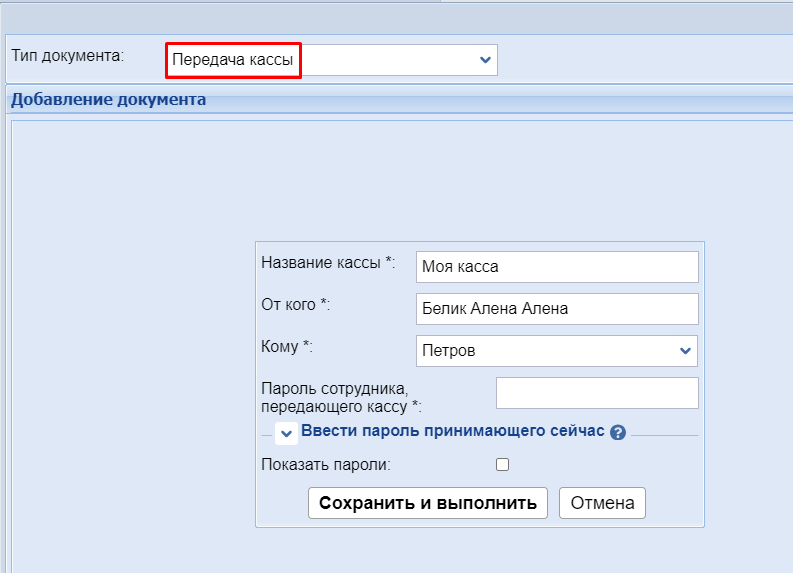The image size is (793, 573).
Task: Click the Тип документа label
Action: pyautogui.click(x=68, y=55)
